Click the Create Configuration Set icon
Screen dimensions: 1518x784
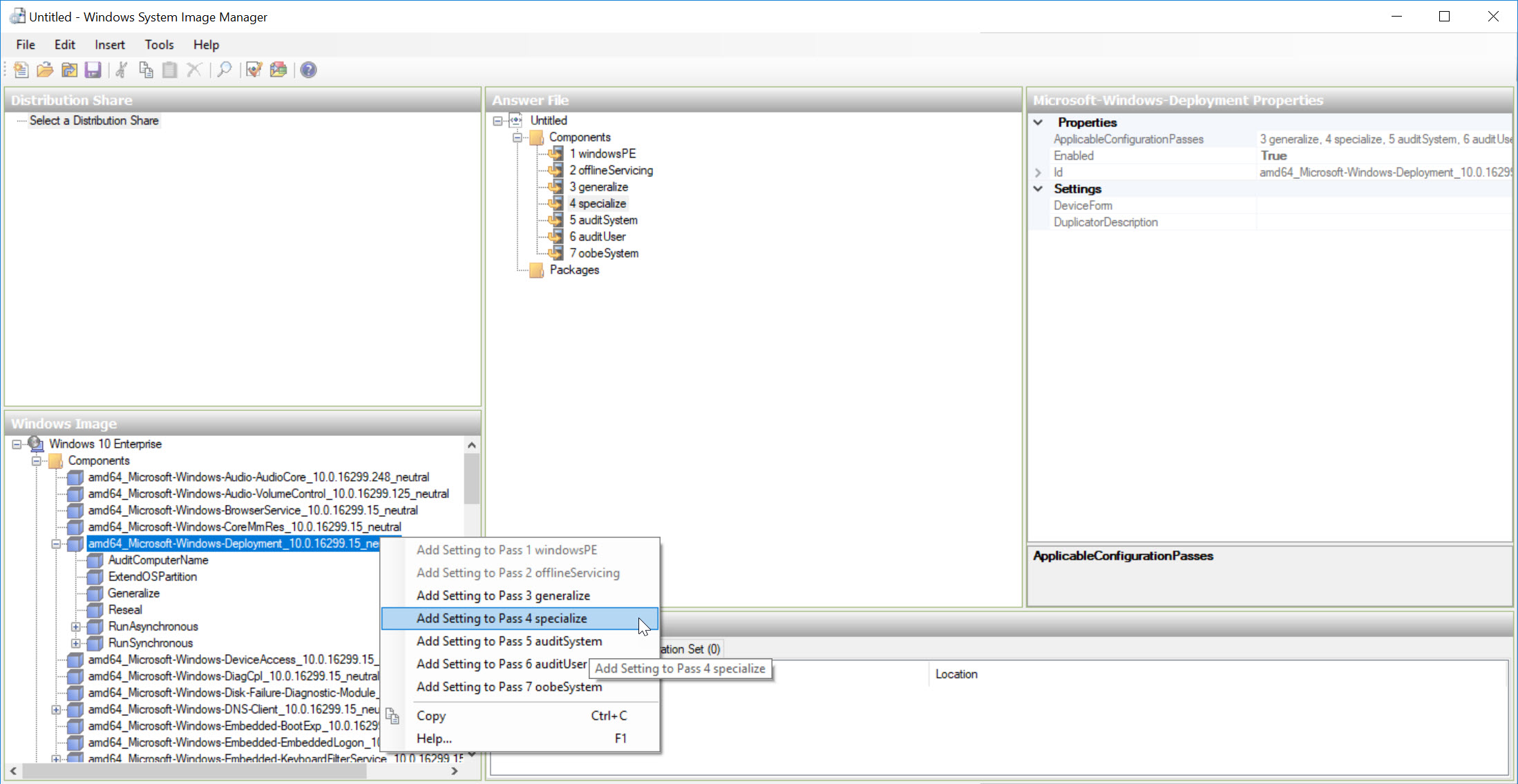point(278,70)
